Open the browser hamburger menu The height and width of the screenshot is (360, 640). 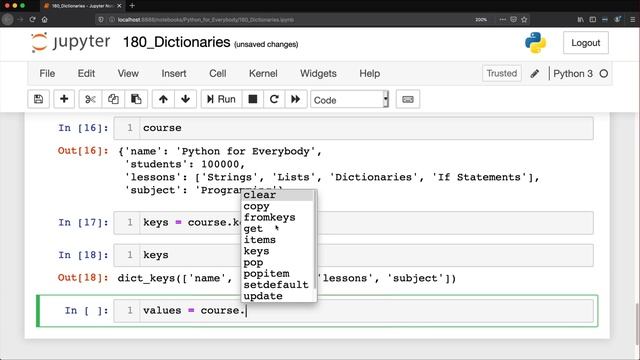tap(632, 19)
